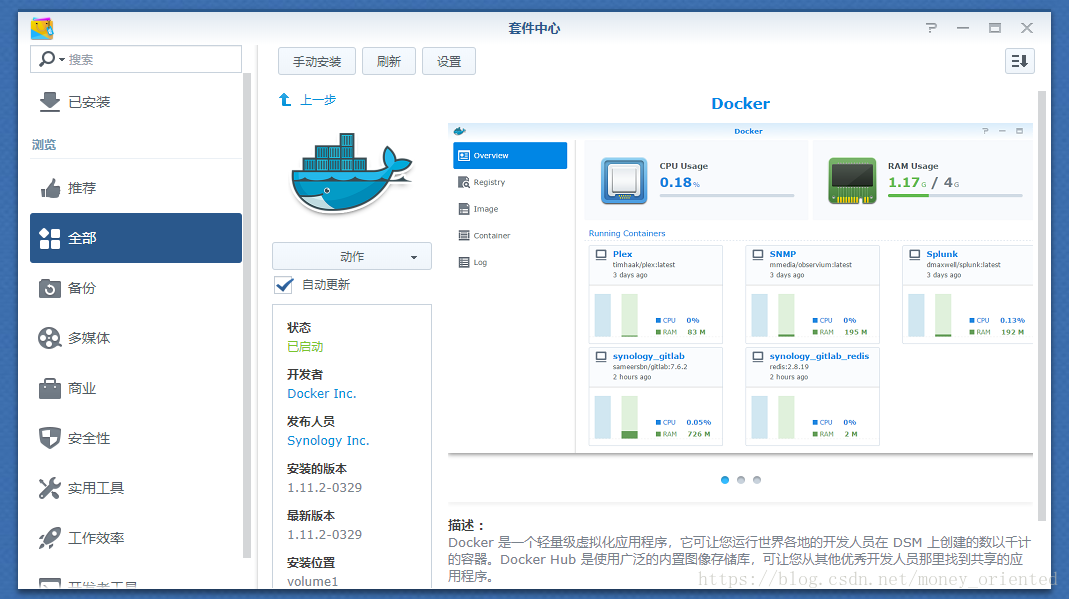
Task: Click the sort order icon button
Action: [x=1020, y=61]
